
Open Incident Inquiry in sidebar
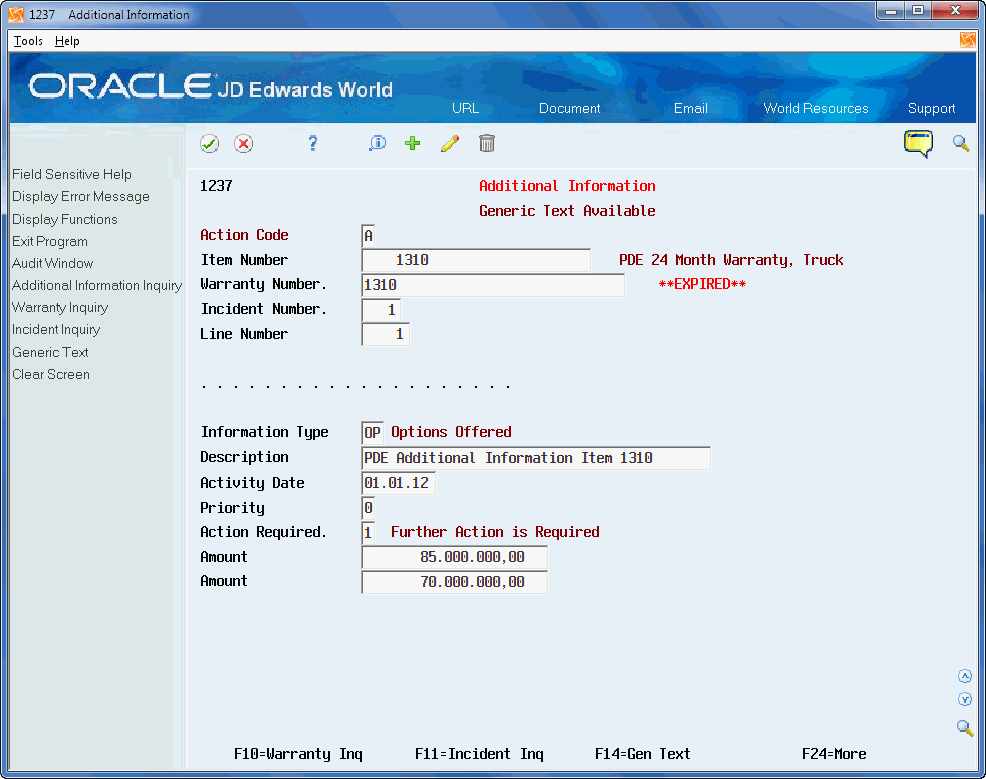tap(56, 329)
